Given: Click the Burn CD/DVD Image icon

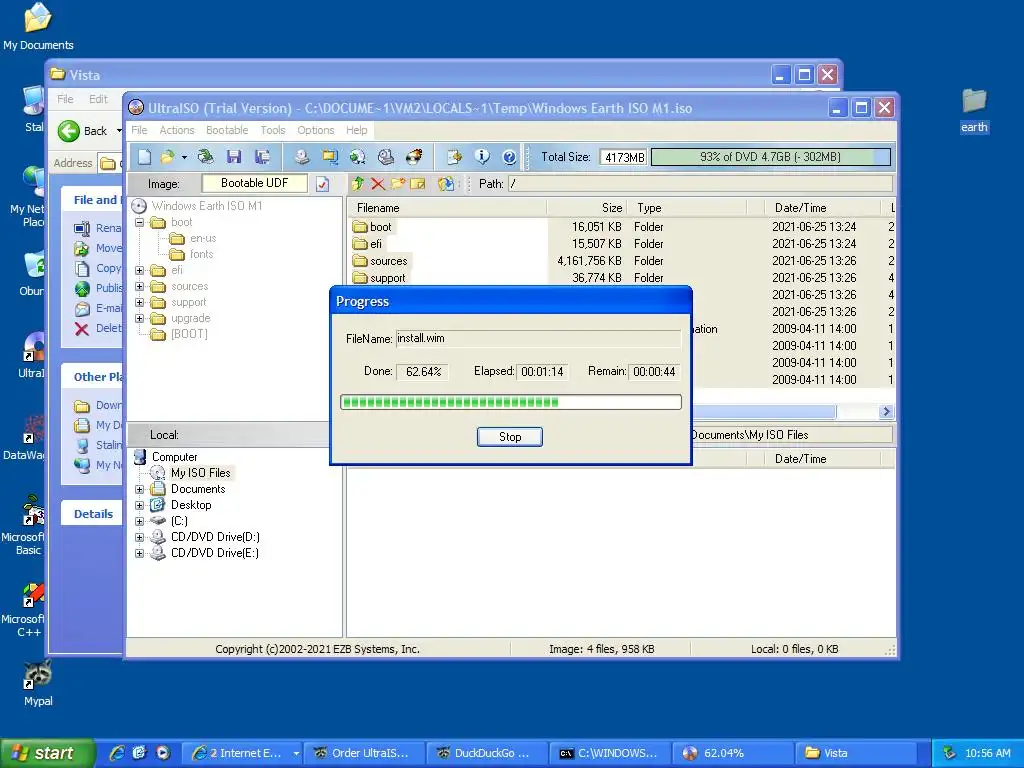Looking at the screenshot, I should click(x=414, y=157).
